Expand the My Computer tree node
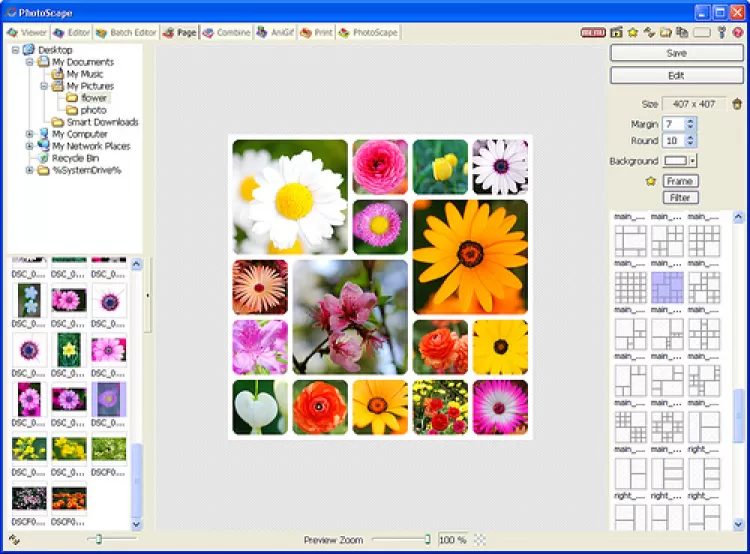This screenshot has height=554, width=750. 30,134
